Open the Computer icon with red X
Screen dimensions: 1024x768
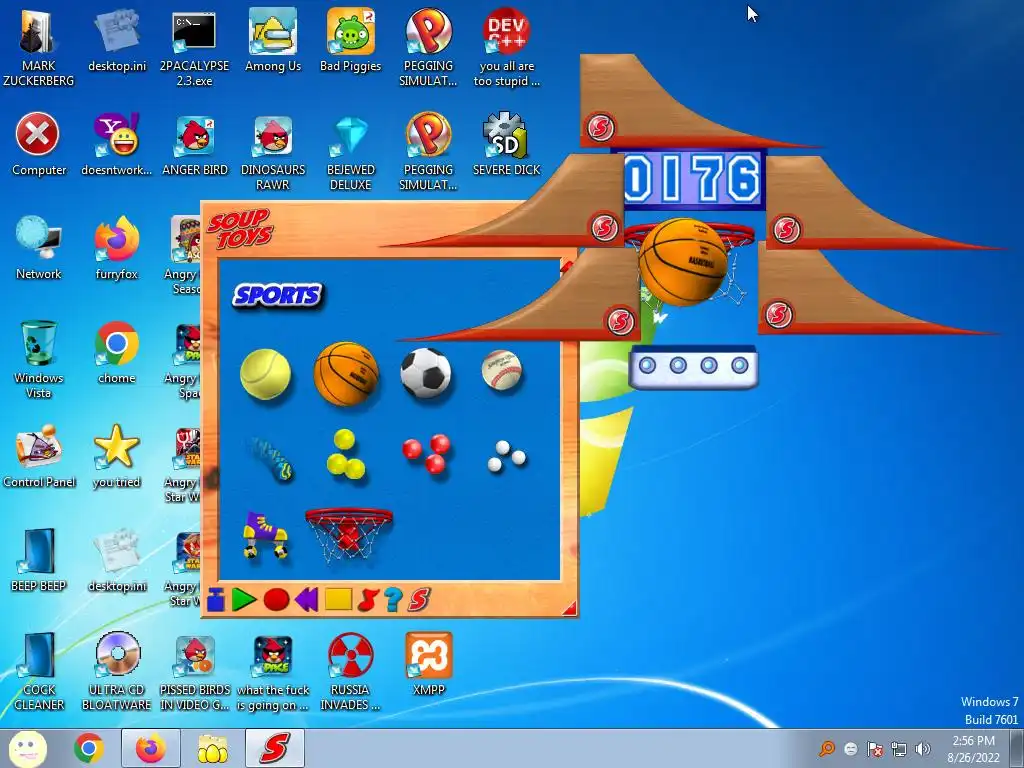pos(38,144)
